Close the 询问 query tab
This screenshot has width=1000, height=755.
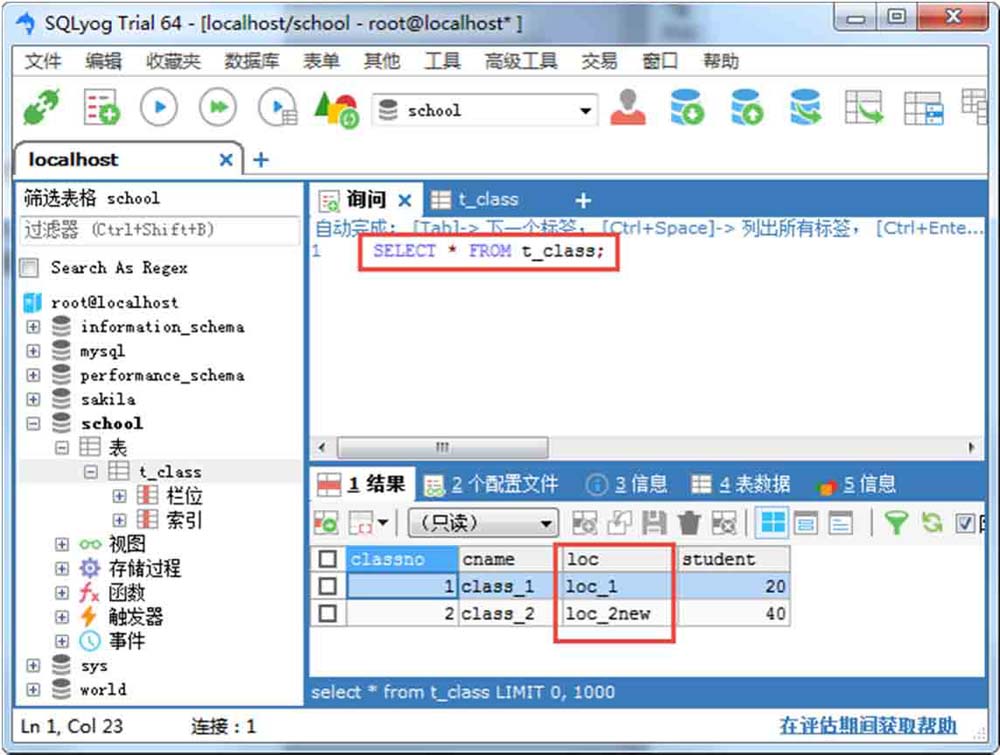click(404, 201)
